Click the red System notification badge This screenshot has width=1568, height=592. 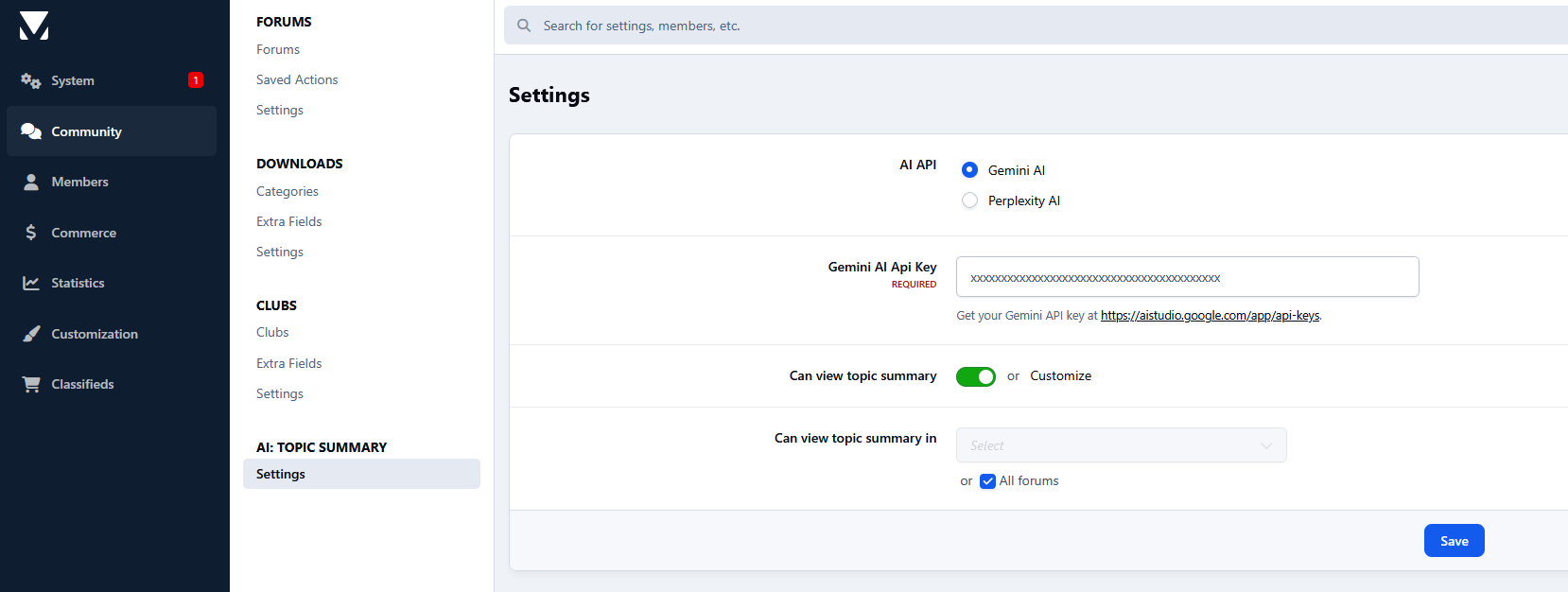pos(196,80)
